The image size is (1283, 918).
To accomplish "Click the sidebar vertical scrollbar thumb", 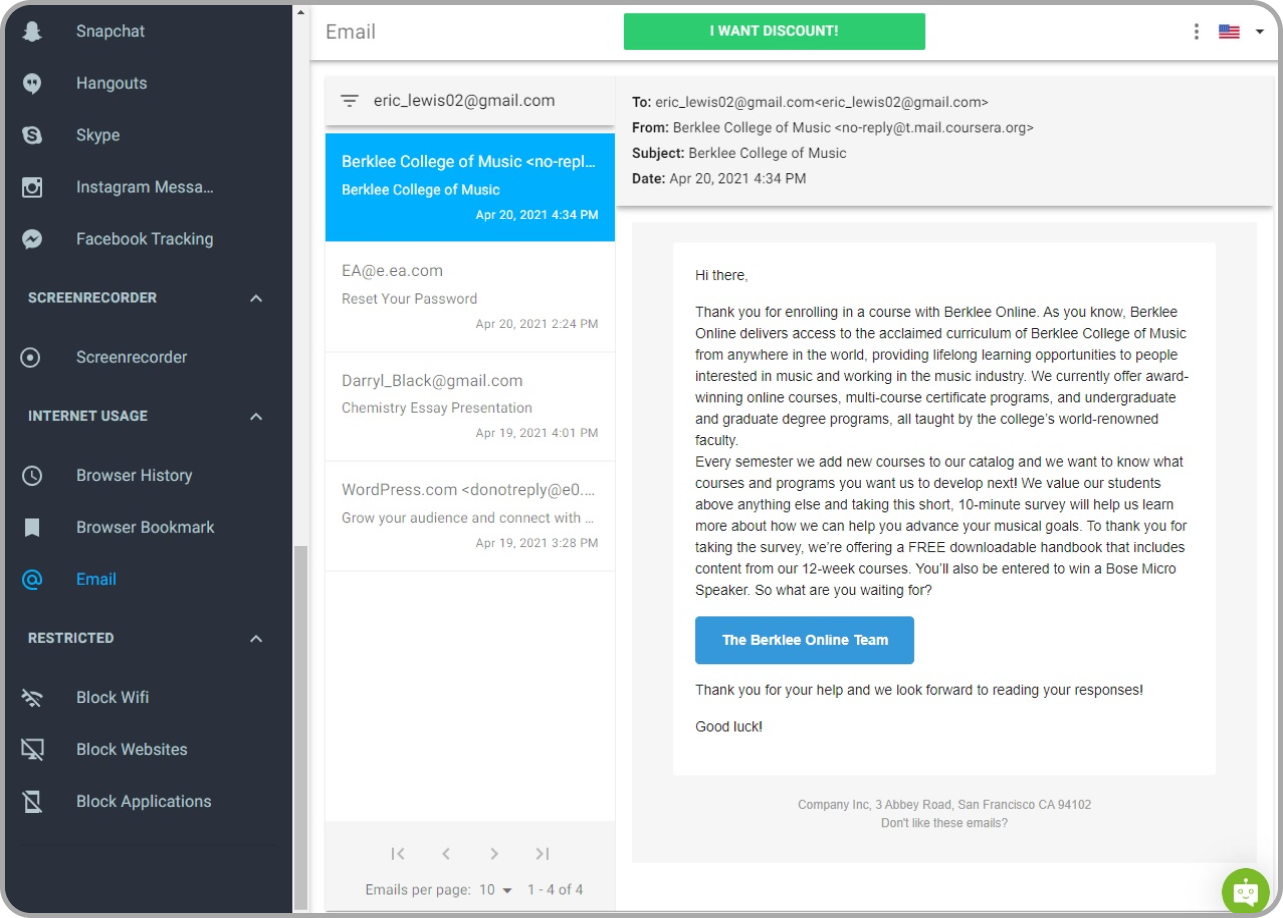I will tap(300, 728).
